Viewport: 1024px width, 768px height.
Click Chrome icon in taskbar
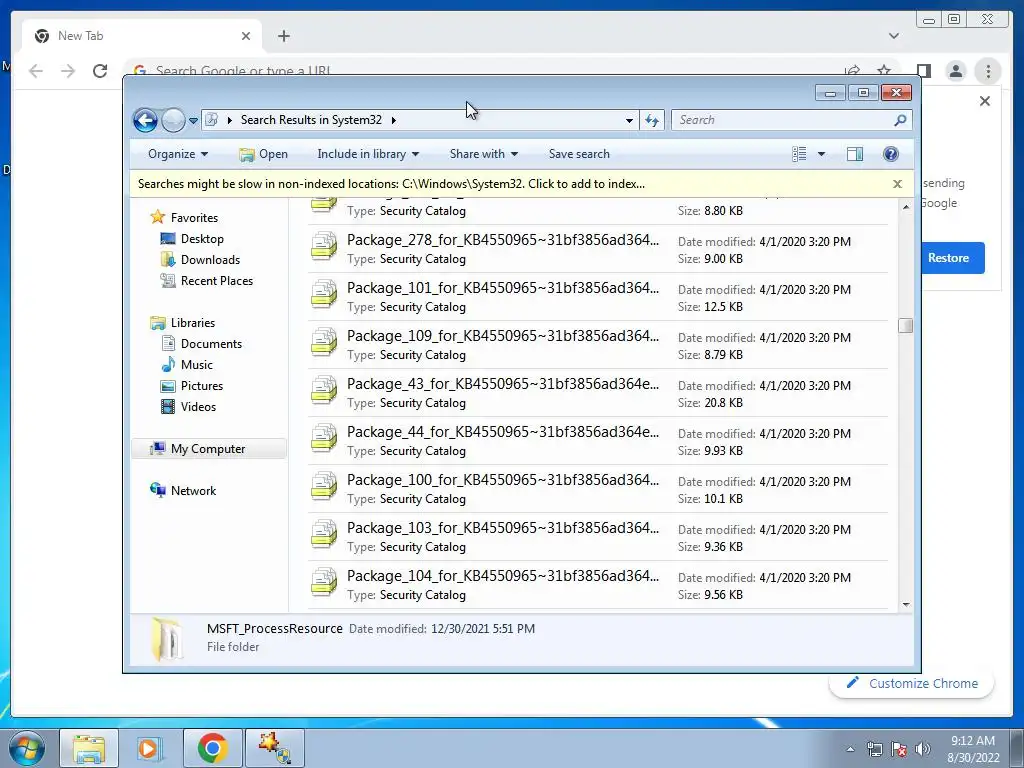click(212, 748)
